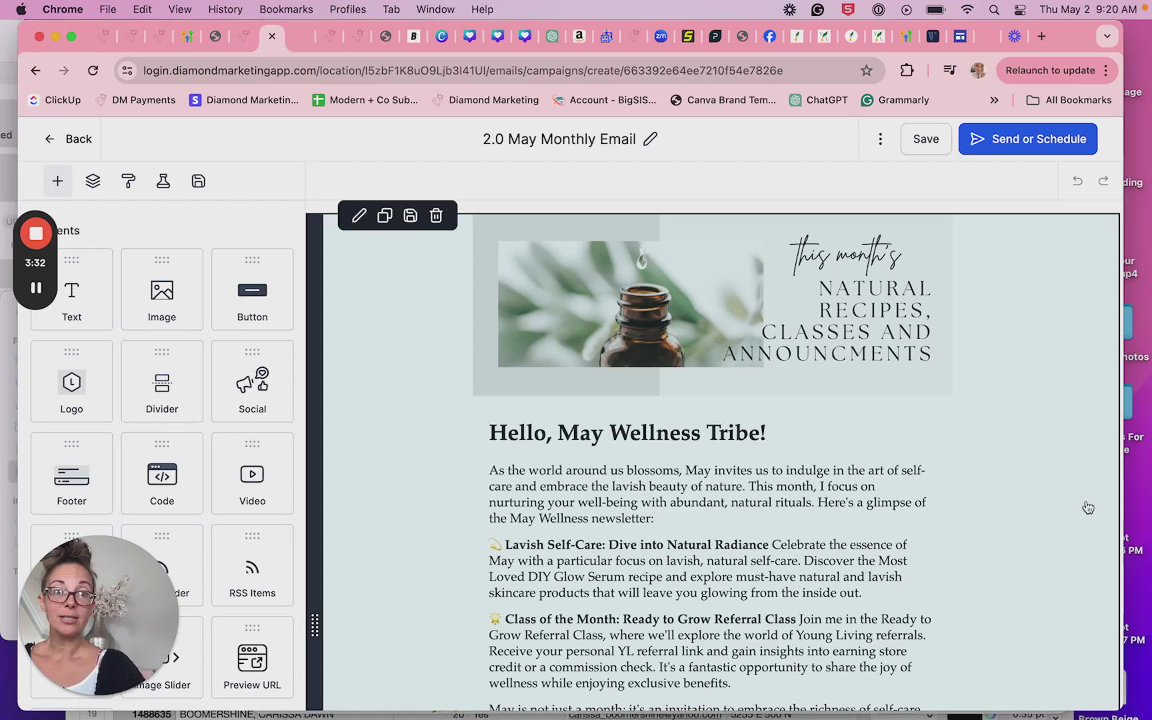Screen dimensions: 1152x720
Task: Click Send or Schedule
Action: 1028,139
